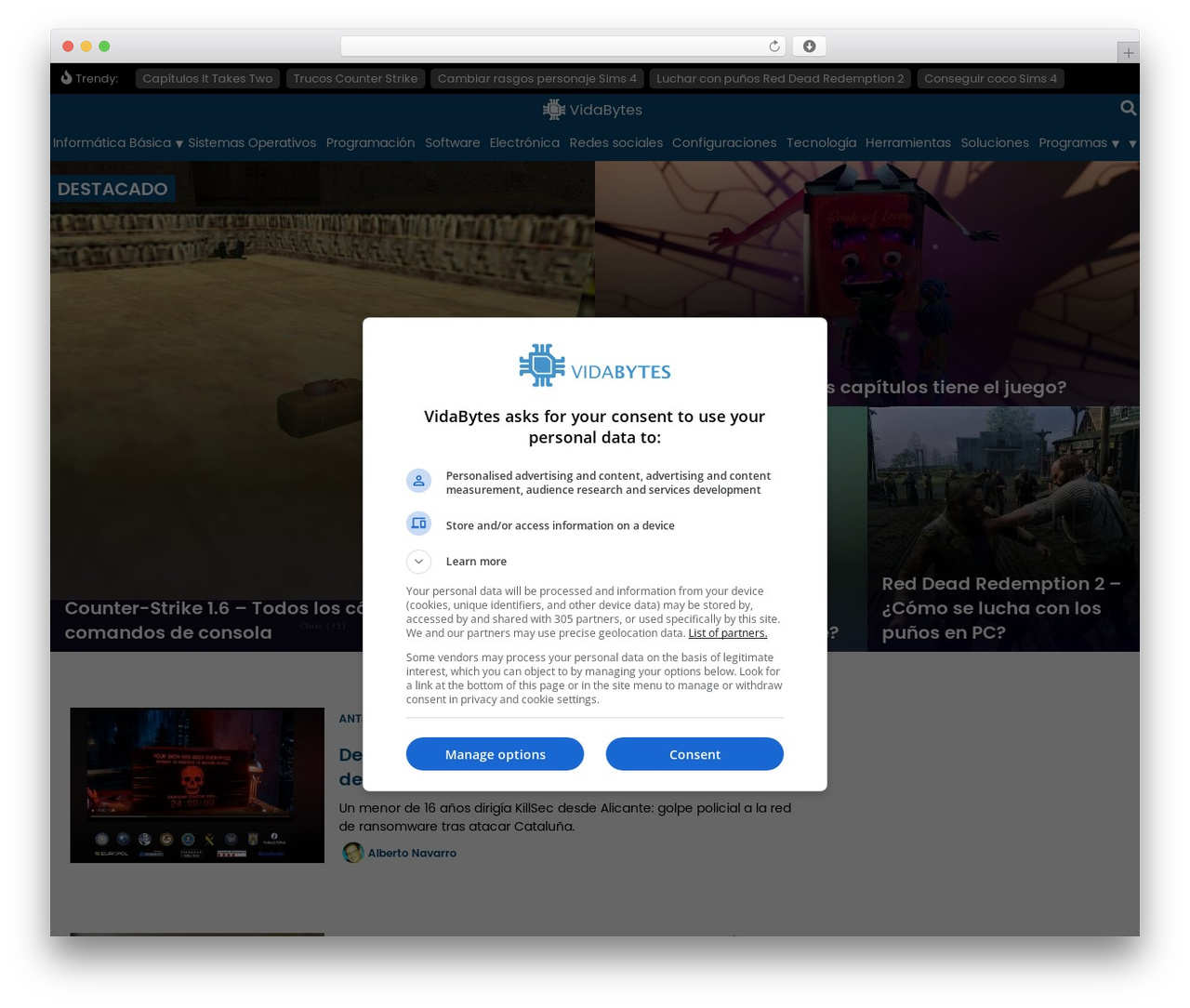
Task: Open trending tag Conseguir coco Sims 4
Action: point(991,78)
